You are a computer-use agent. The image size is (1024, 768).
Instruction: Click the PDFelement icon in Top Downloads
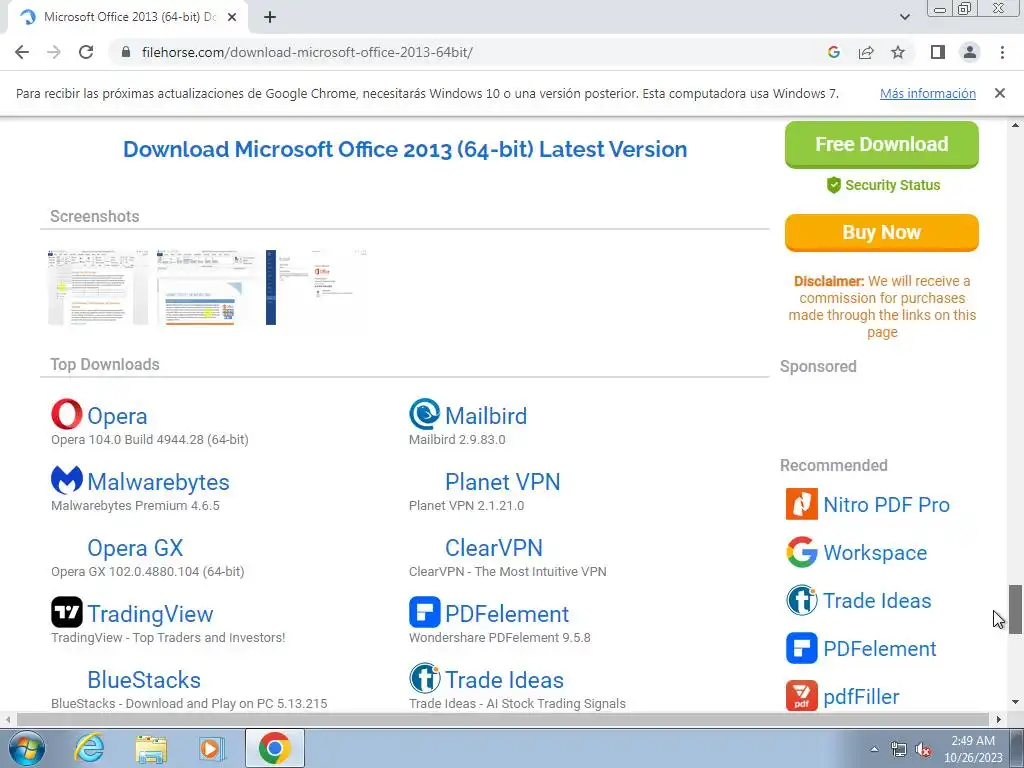point(424,612)
